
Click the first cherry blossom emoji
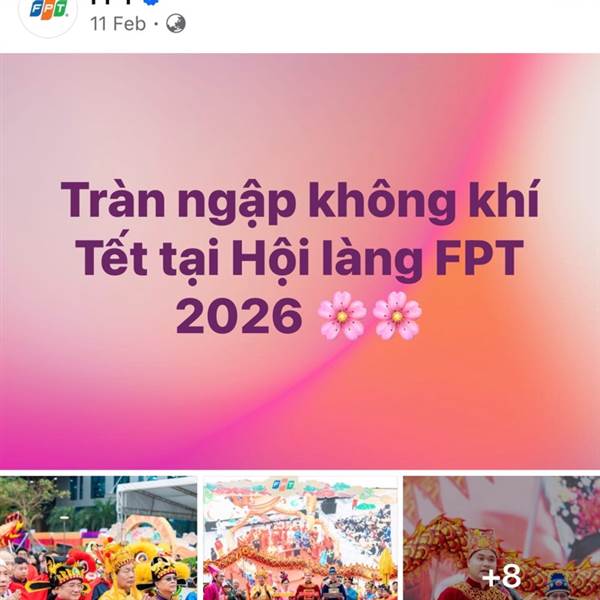tap(342, 316)
